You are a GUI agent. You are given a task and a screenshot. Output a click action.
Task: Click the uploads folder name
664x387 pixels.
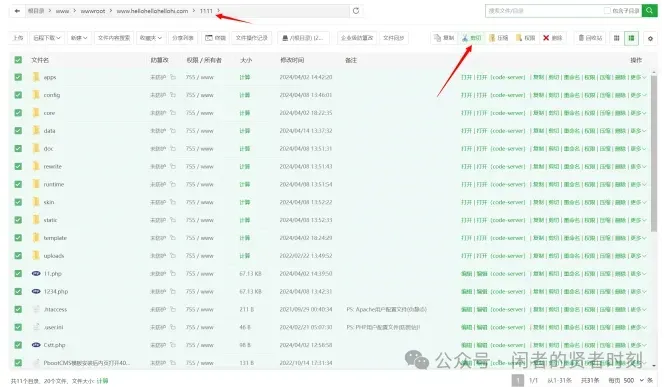[x=54, y=256]
